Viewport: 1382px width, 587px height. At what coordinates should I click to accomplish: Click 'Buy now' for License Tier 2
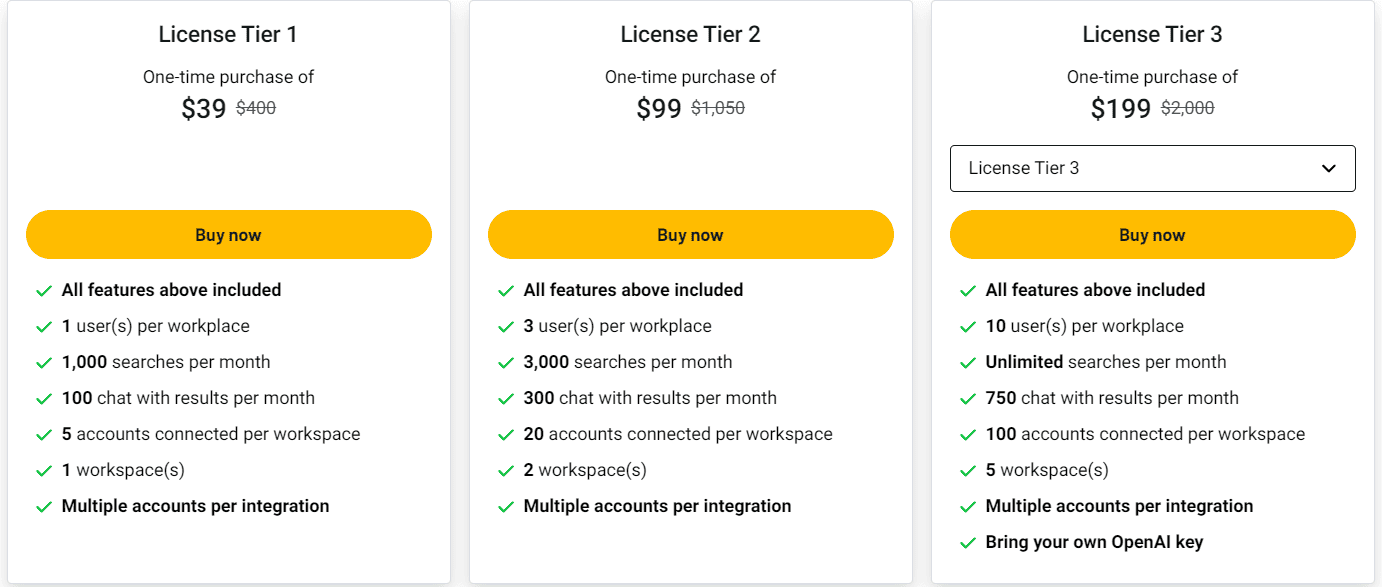[x=690, y=234]
